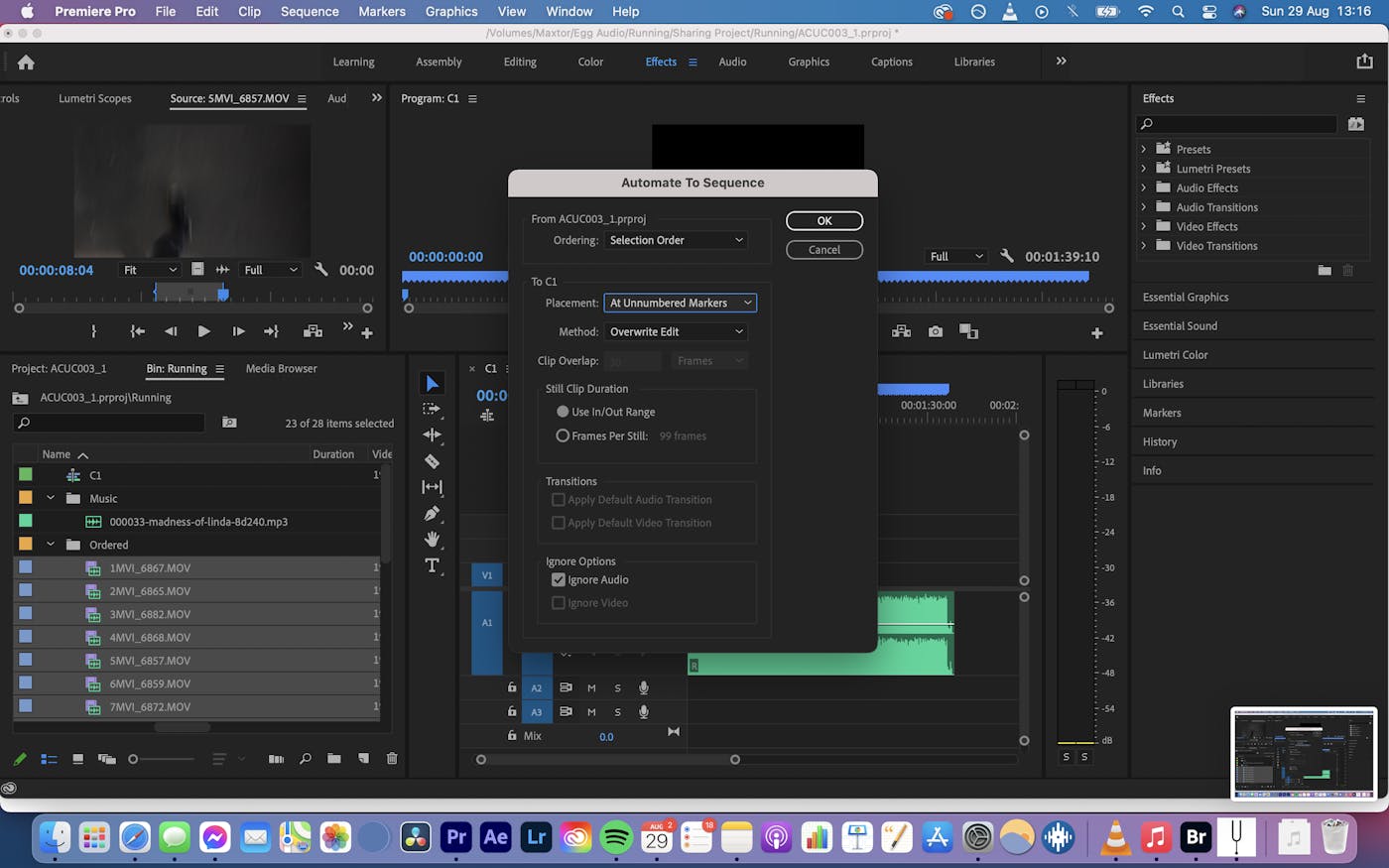Click the Find magnifier in Project panel
The height and width of the screenshot is (868, 1389).
[306, 759]
